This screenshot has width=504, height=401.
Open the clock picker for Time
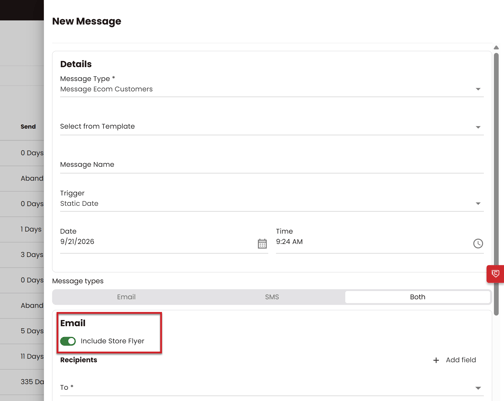[478, 243]
